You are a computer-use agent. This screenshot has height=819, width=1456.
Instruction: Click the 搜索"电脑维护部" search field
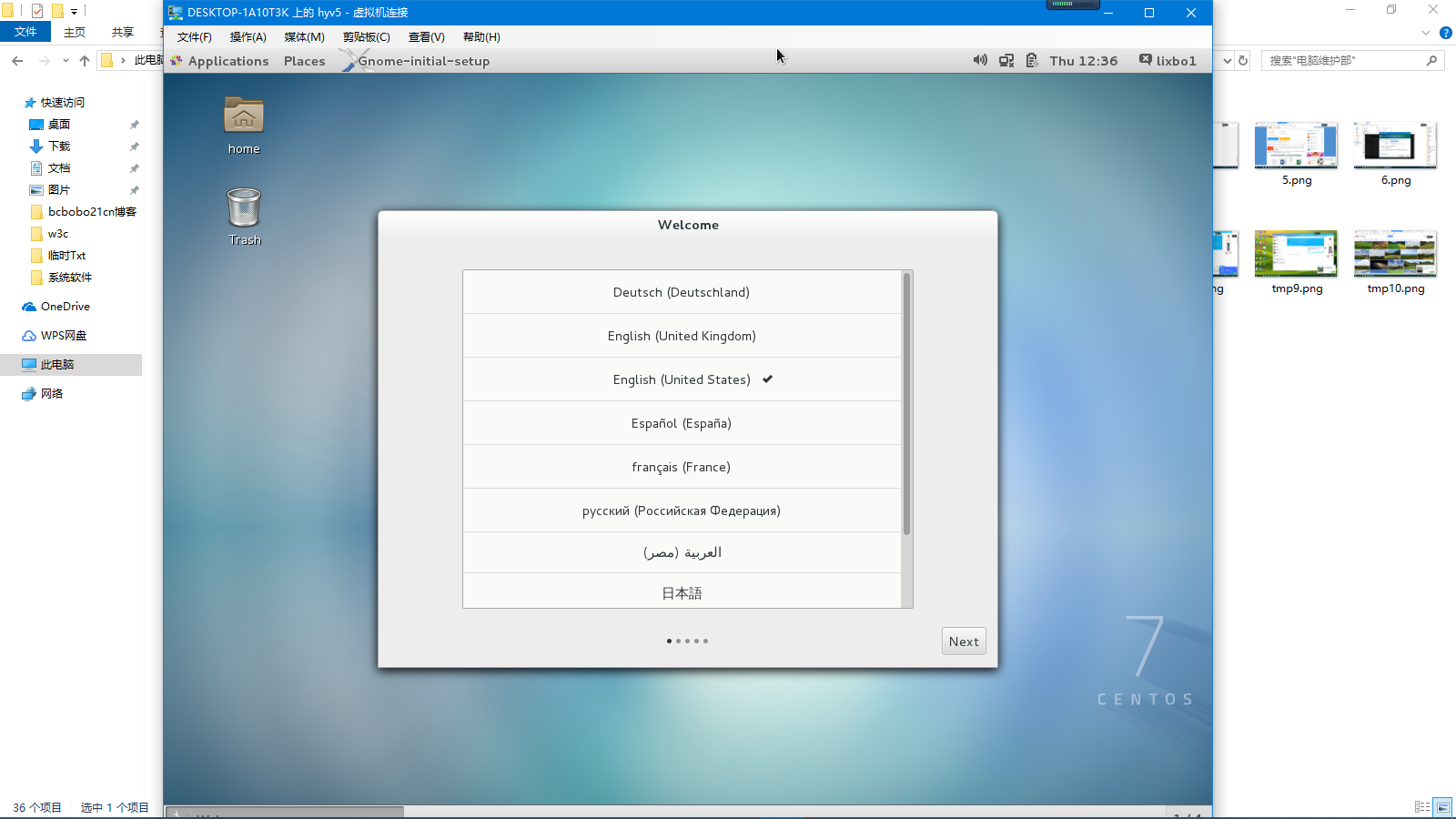(1342, 61)
